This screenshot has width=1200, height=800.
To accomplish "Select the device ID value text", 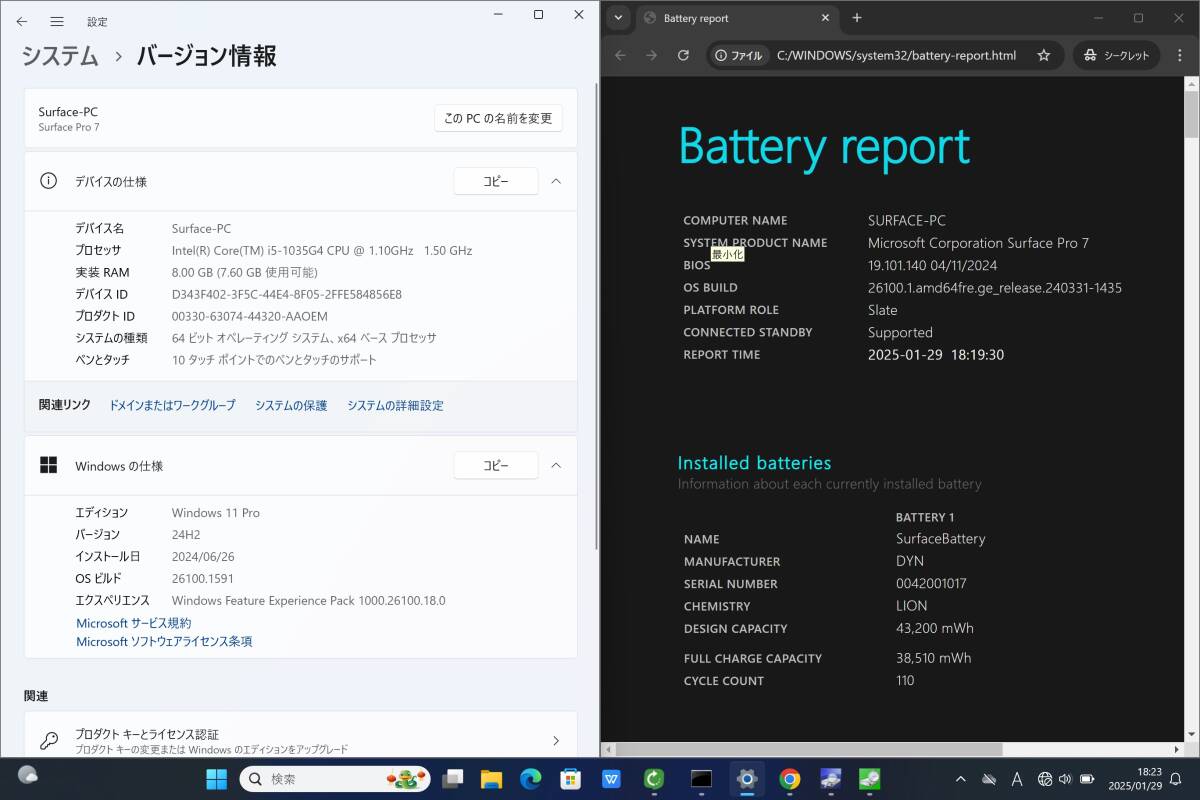I will click(287, 294).
